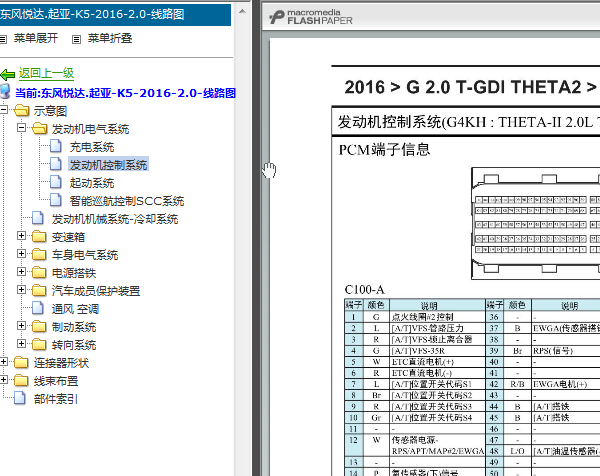Image resolution: width=600 pixels, height=476 pixels.
Task: Expand the 变速箱 node
Action: 22,236
